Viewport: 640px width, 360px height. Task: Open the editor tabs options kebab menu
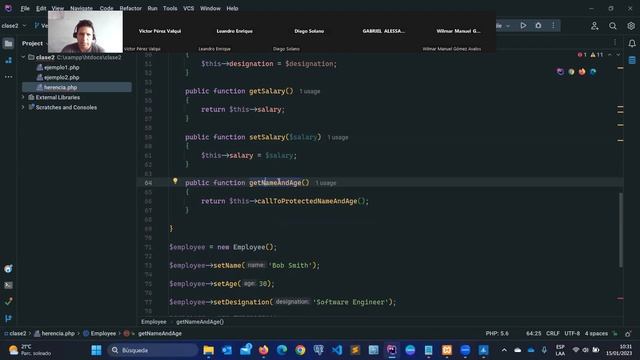[615, 42]
